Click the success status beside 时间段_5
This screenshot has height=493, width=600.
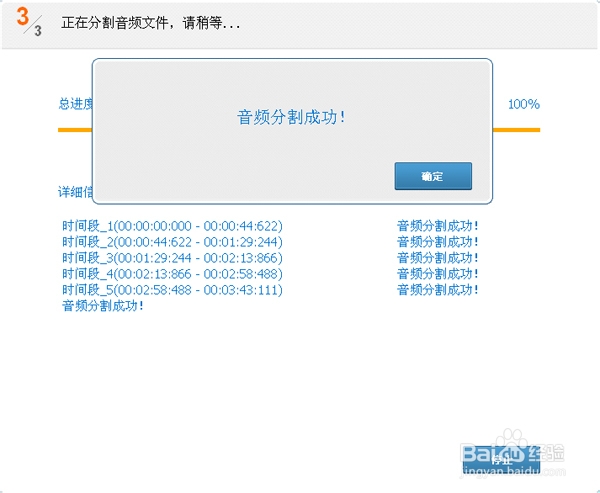tap(438, 290)
